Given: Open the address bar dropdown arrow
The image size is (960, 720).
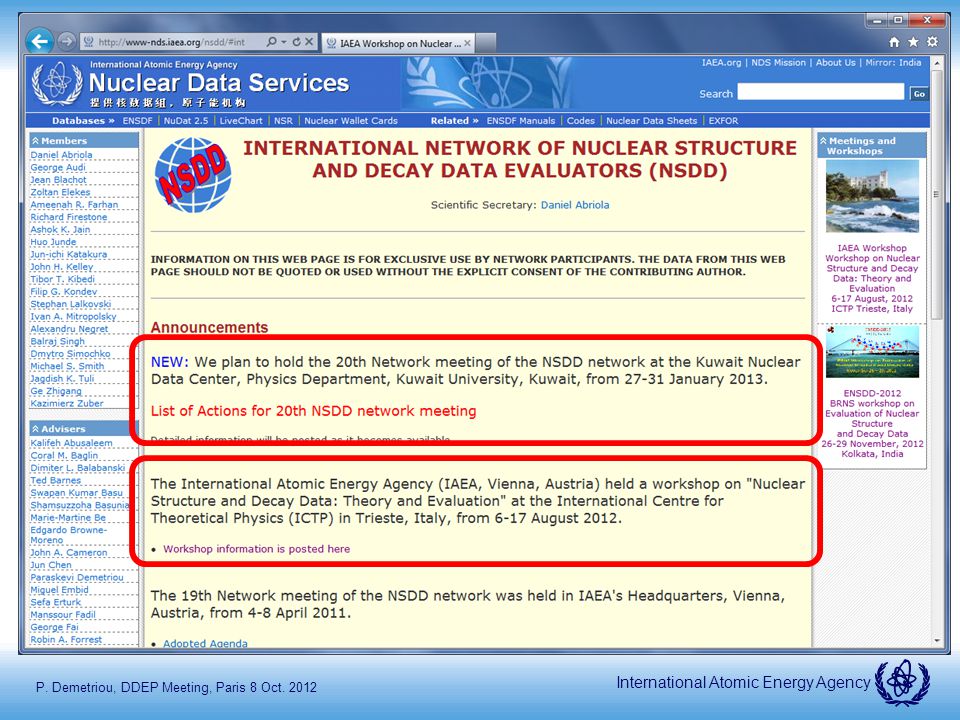Looking at the screenshot, I should (284, 42).
